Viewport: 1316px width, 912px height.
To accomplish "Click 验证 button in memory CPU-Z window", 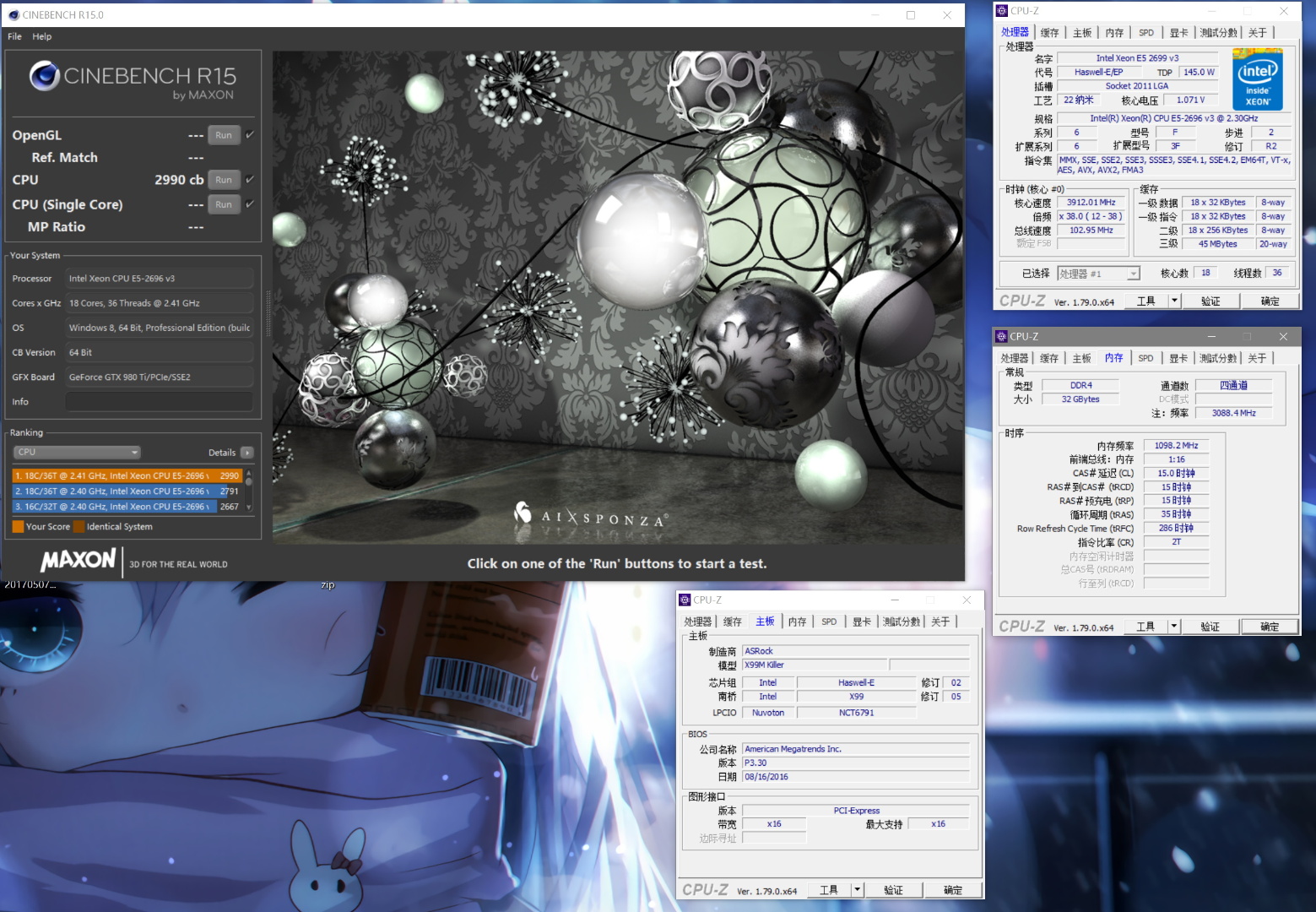I will pyautogui.click(x=1210, y=627).
